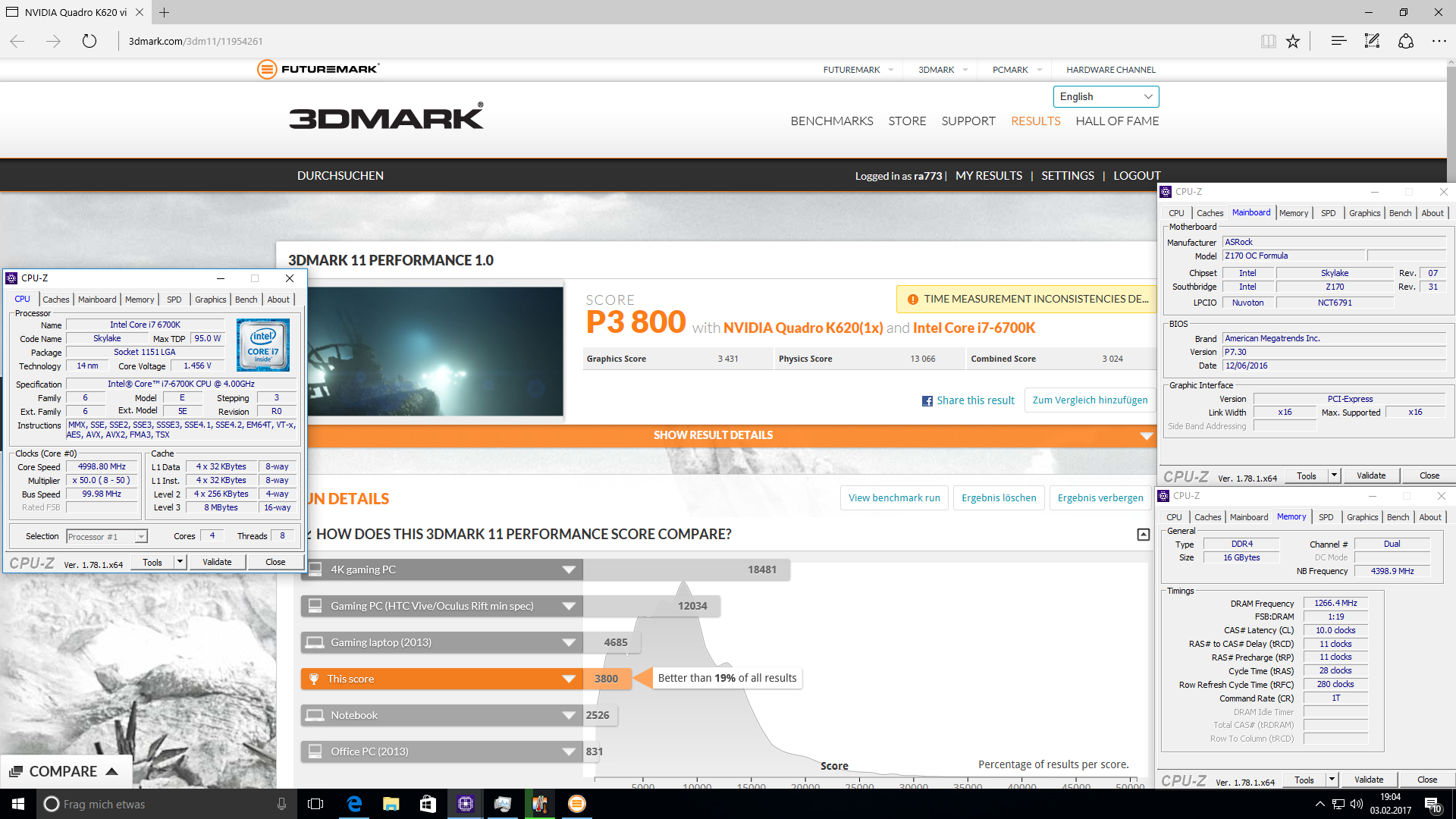Click View benchmark run button
Screen dimensions: 1456x819
[894, 498]
